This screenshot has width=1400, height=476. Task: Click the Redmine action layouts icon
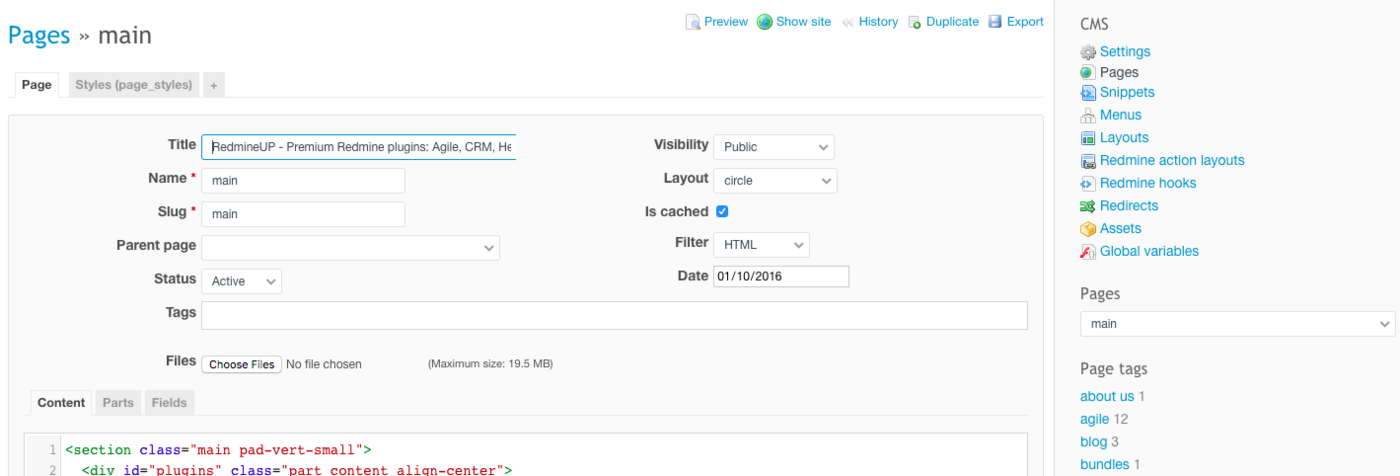pyautogui.click(x=1088, y=161)
